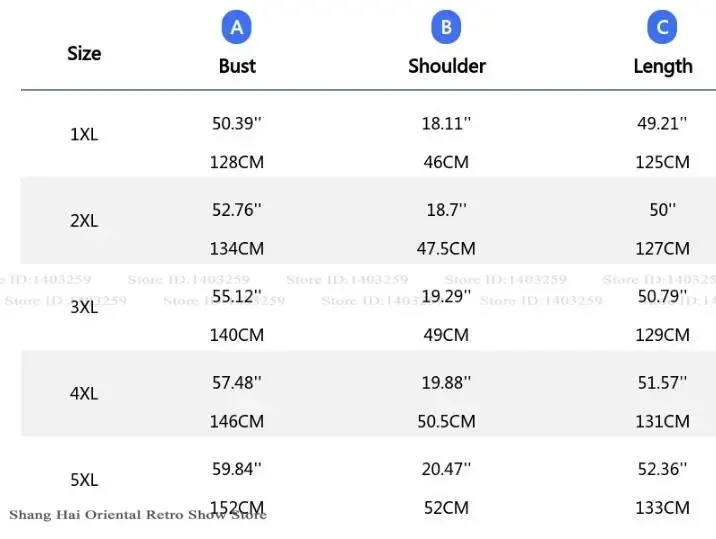Click the blue A circle badge

tap(237, 28)
